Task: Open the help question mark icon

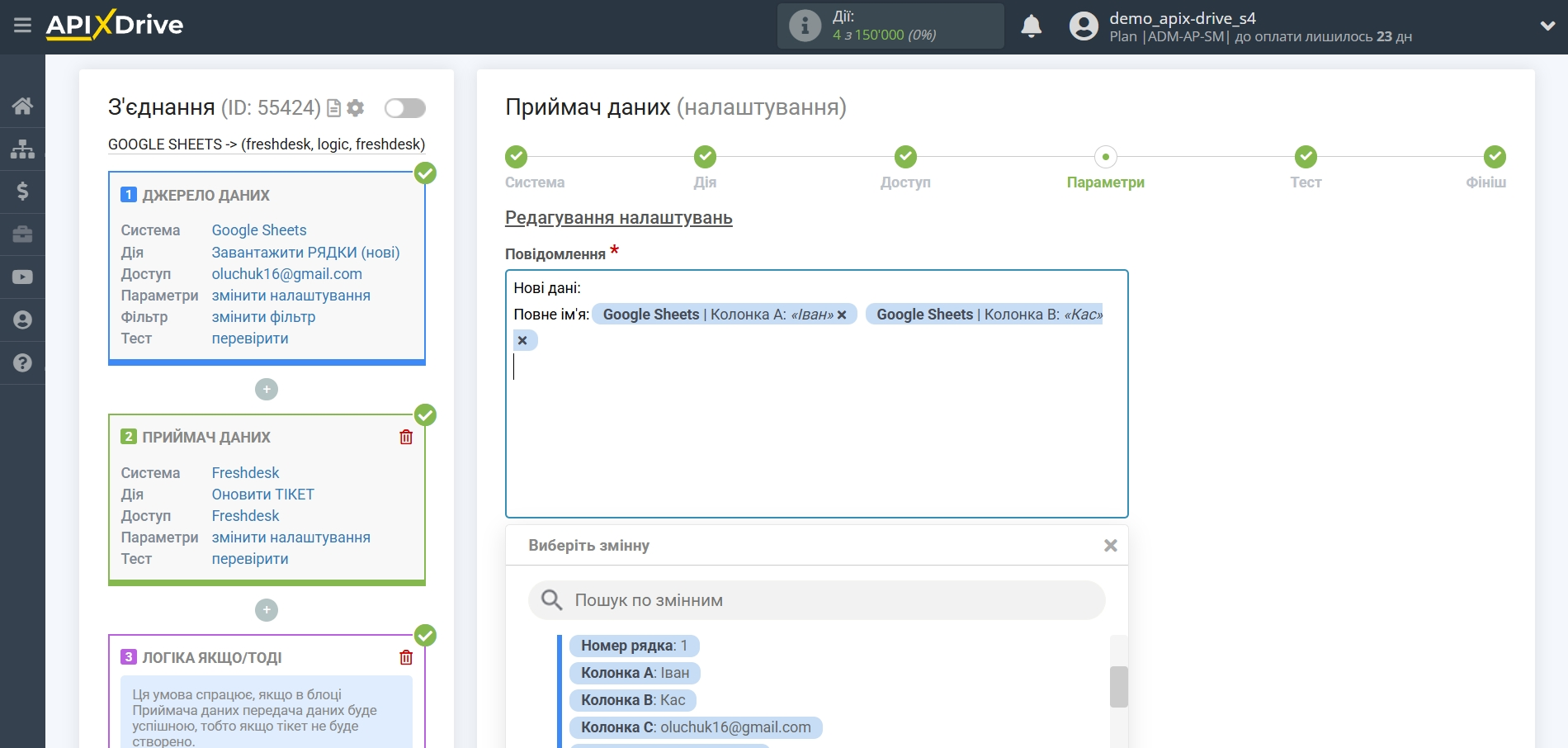Action: pyautogui.click(x=22, y=363)
